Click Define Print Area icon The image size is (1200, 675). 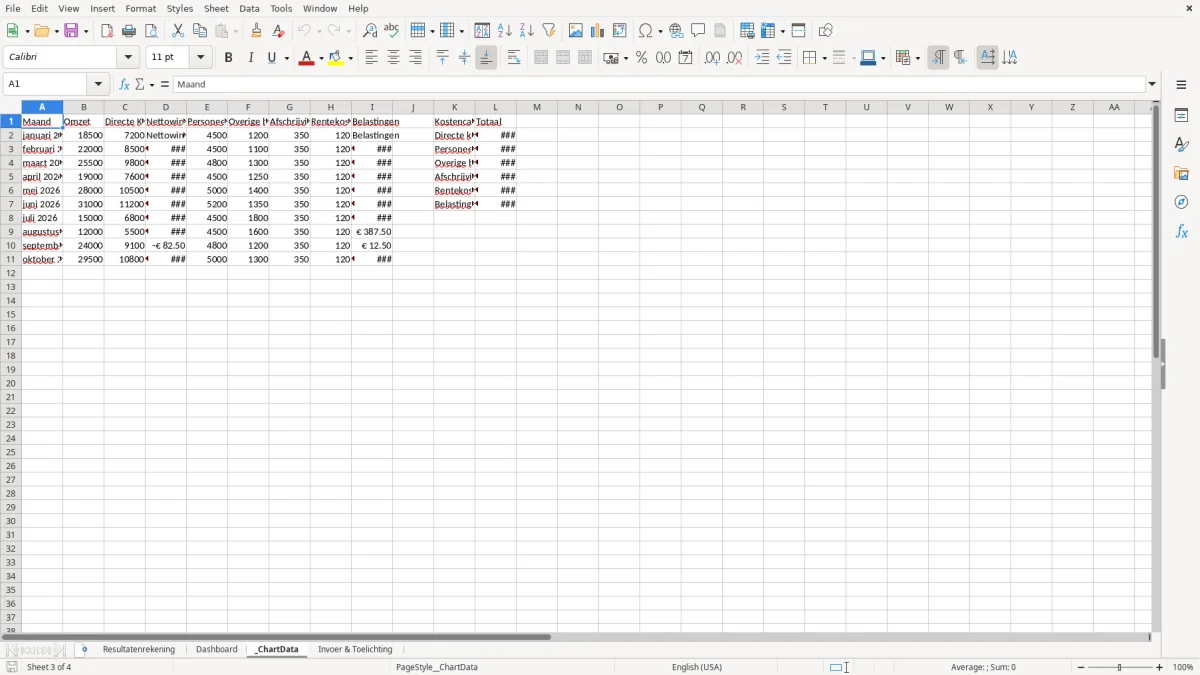point(747,31)
